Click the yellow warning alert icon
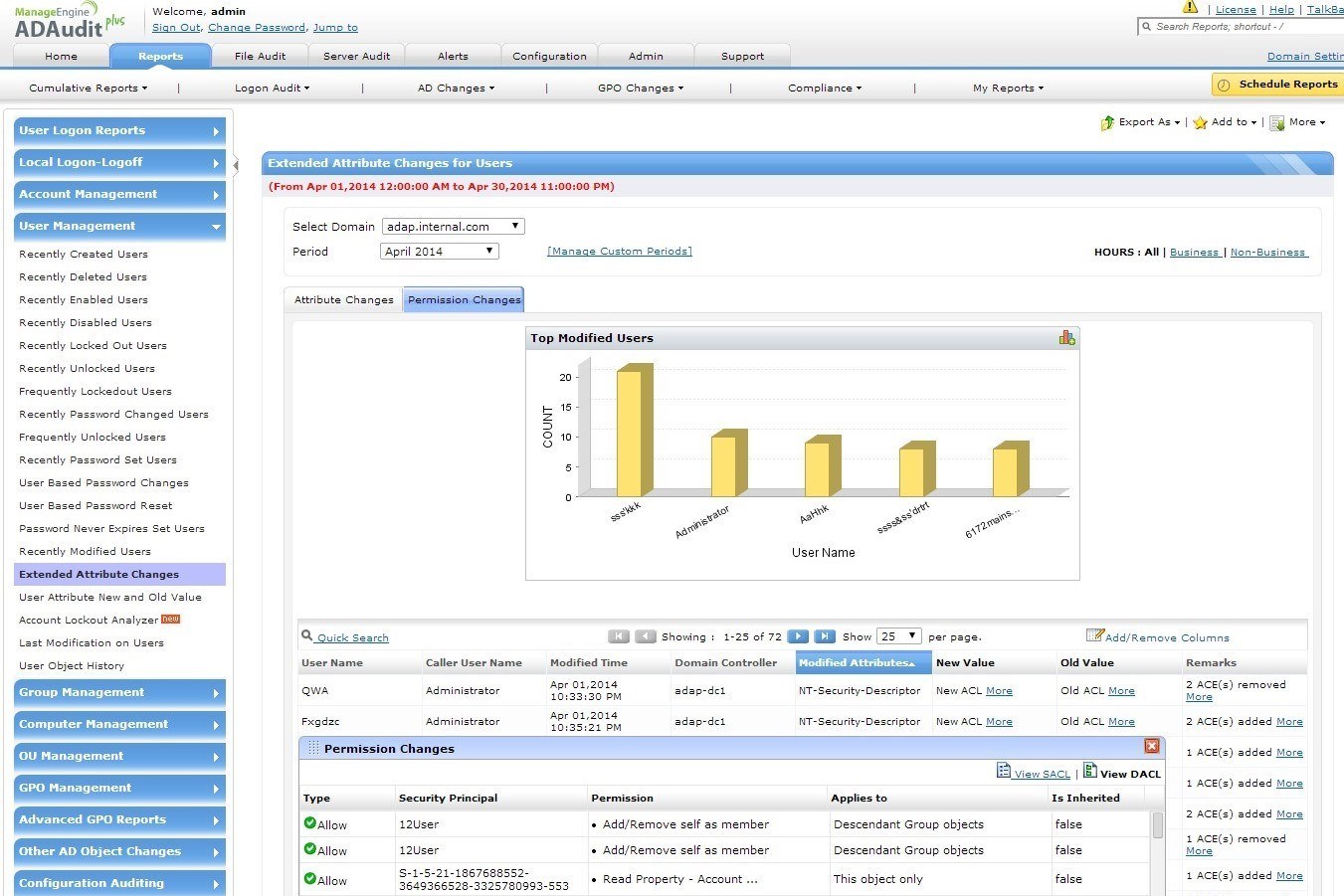Screen dimensions: 1344x896 coord(1190,8)
